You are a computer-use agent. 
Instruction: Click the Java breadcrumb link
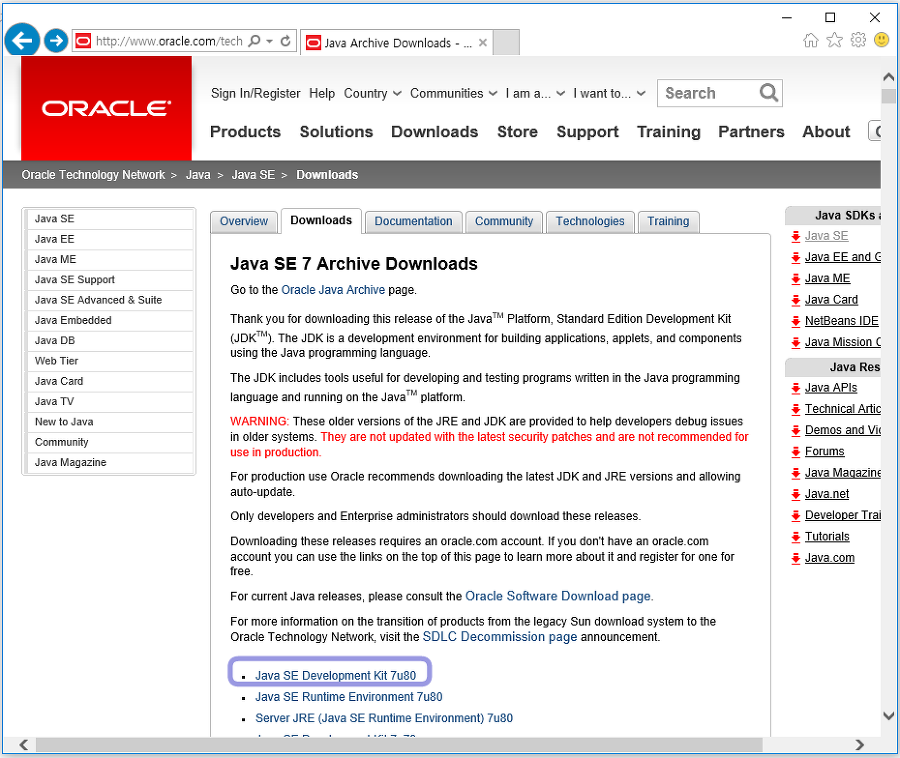point(198,174)
